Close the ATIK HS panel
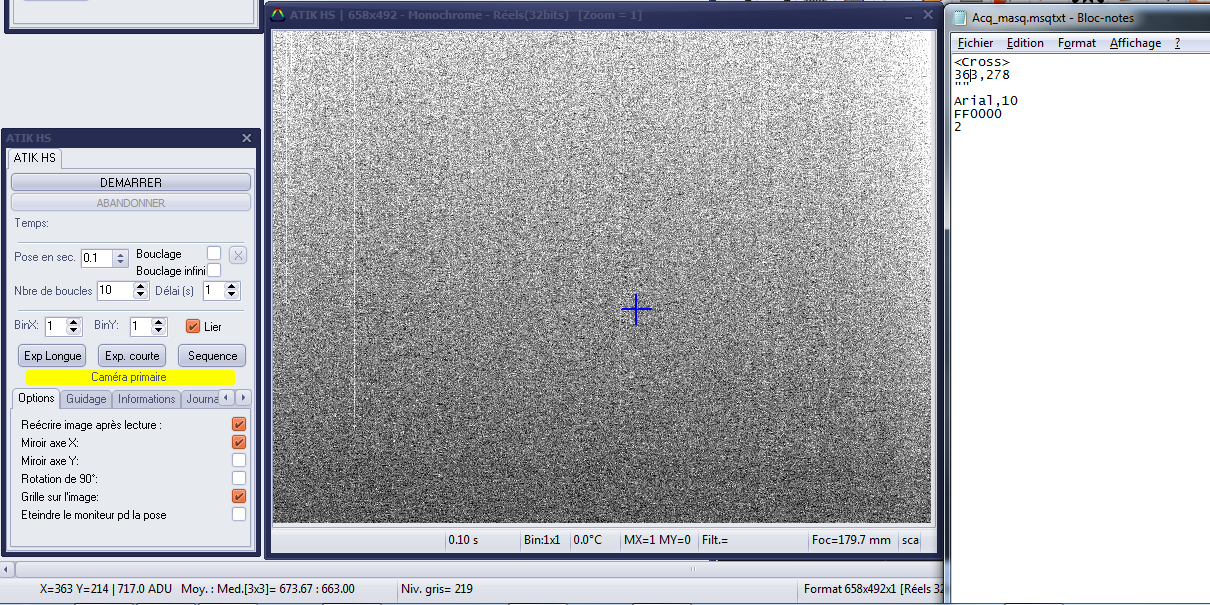This screenshot has width=1210, height=605. [247, 138]
